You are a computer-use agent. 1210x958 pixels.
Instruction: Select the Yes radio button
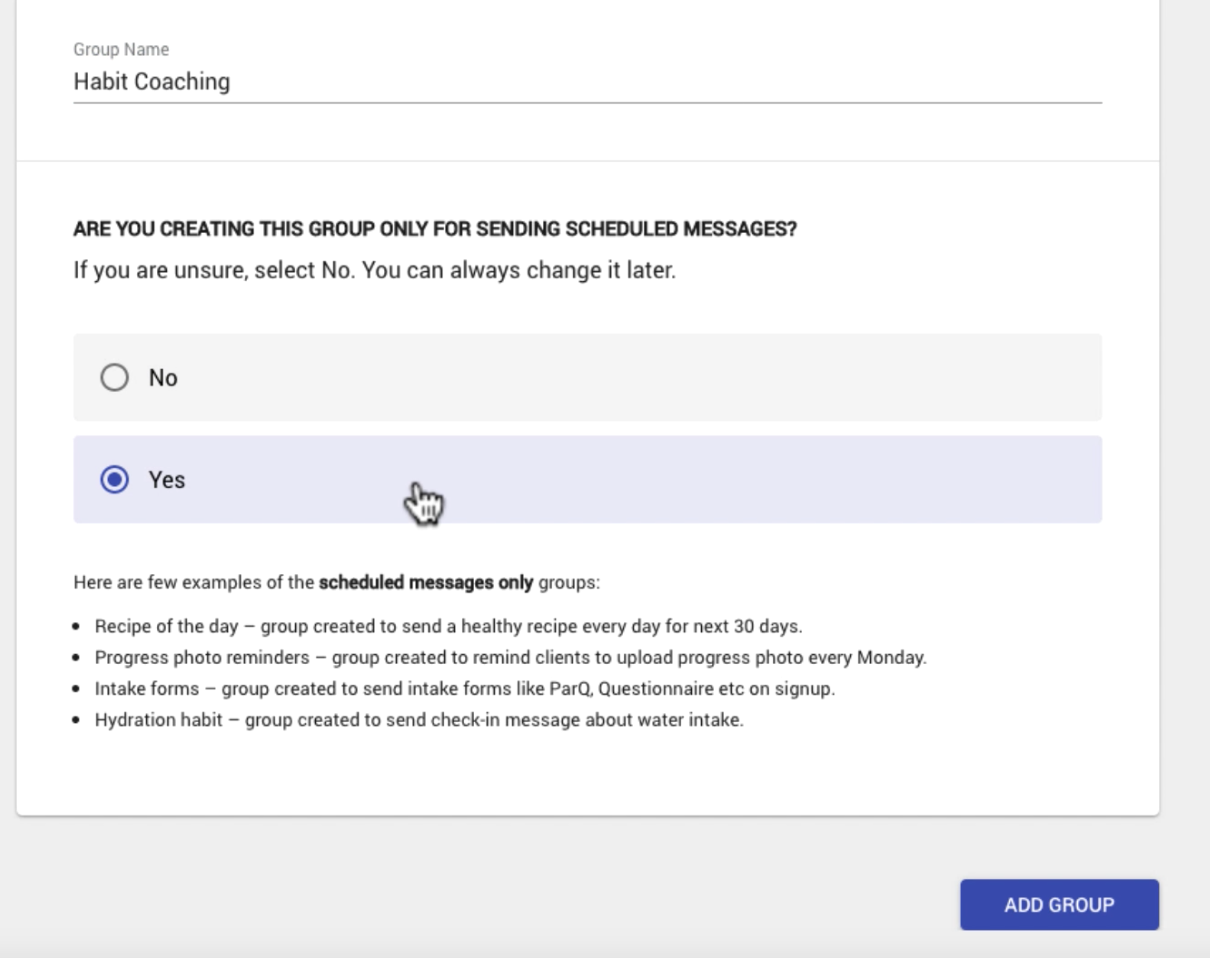coord(116,480)
